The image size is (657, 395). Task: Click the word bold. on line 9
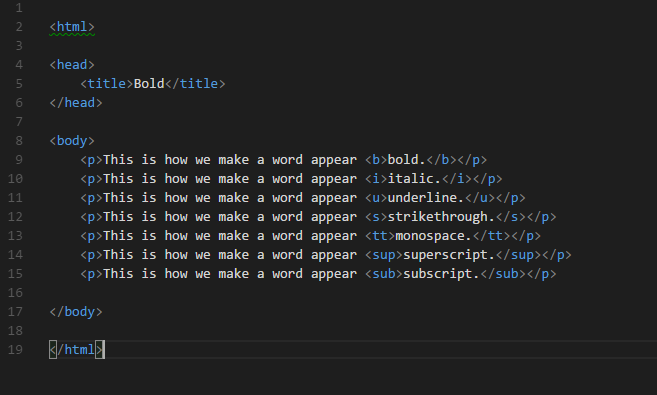[407, 160]
